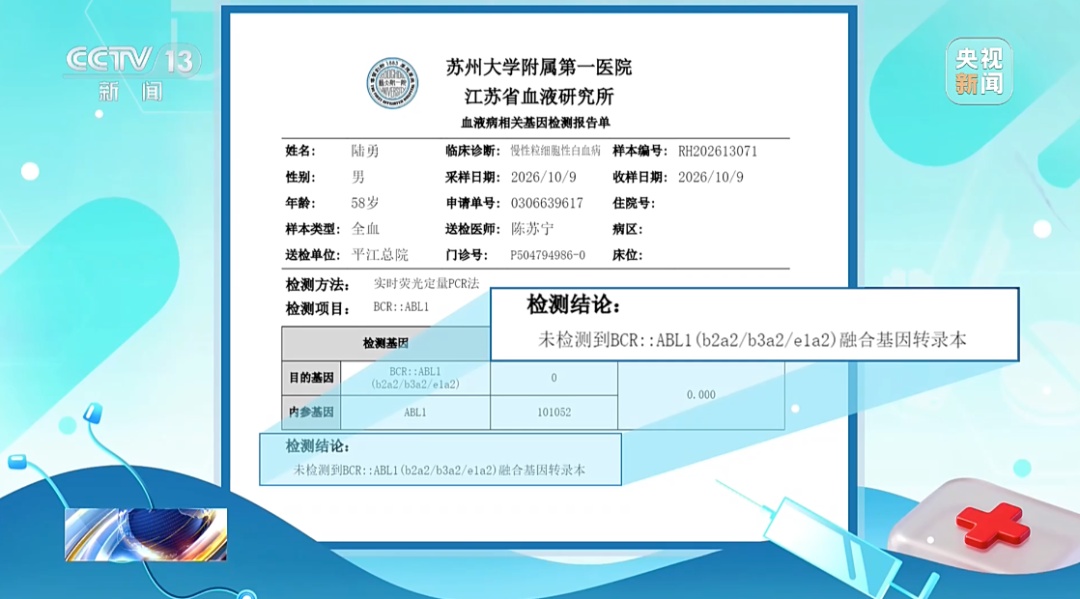Select the 临床诊断 field label
Viewport: 1080px width, 599px height.
click(472, 151)
